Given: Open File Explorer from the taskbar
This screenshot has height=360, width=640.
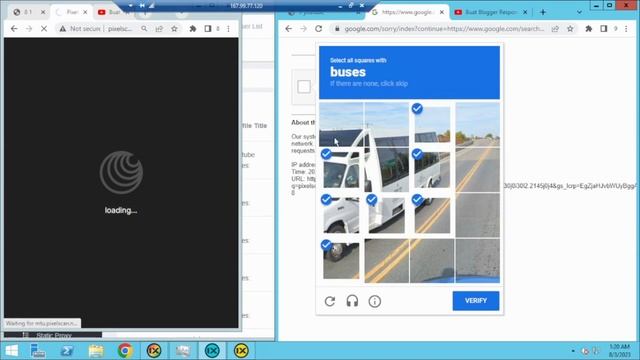Looking at the screenshot, I should [96, 351].
